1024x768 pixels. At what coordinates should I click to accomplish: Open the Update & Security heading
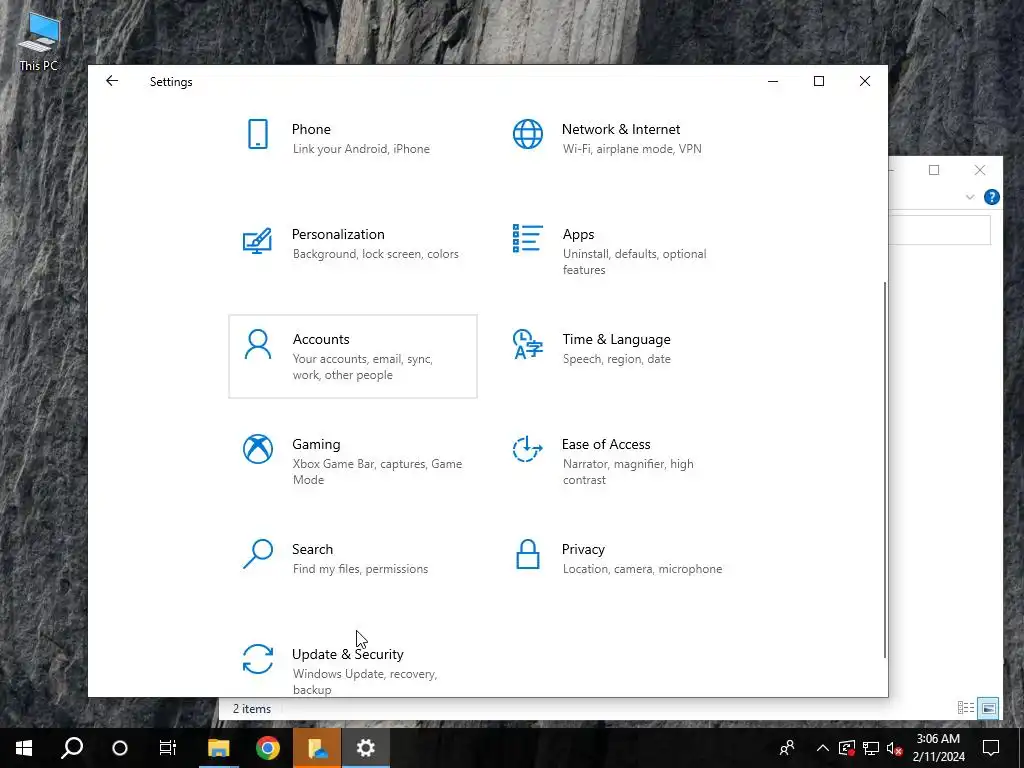pos(347,654)
